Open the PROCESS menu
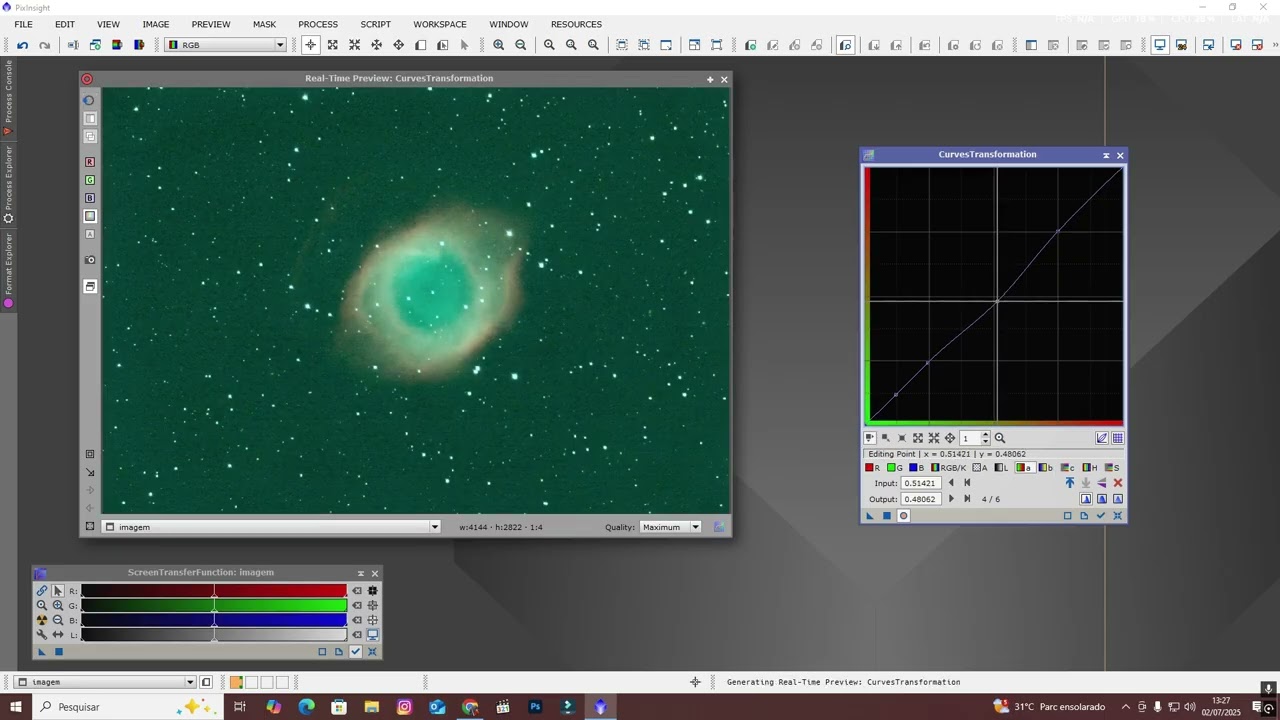The image size is (1280, 720). [318, 24]
